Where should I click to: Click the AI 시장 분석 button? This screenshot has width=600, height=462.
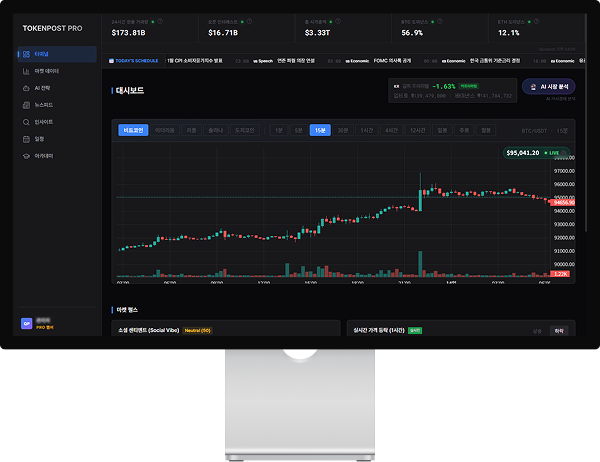click(x=548, y=87)
